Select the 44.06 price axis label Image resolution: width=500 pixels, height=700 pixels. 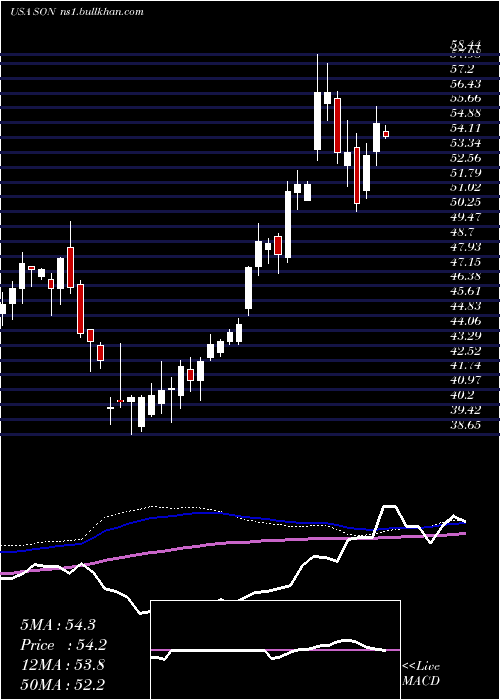(466, 321)
